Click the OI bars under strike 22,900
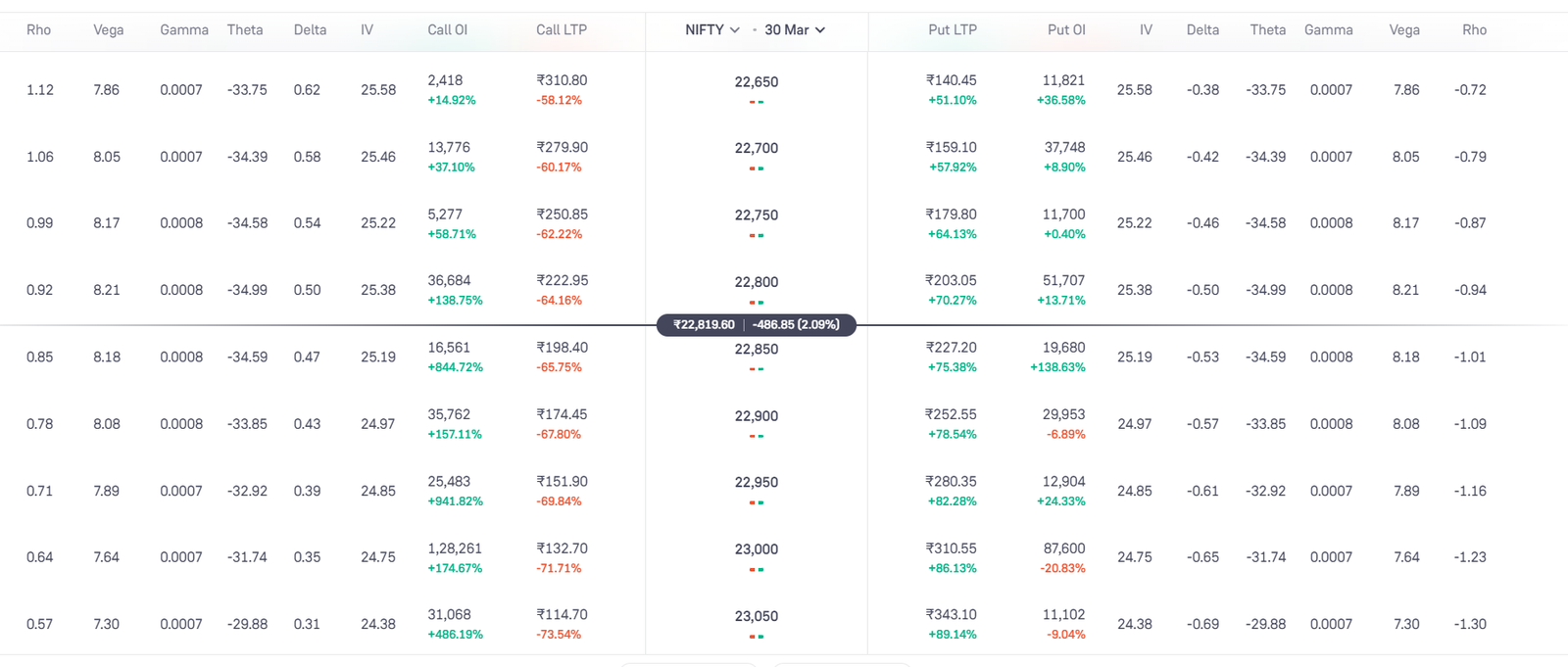The width and height of the screenshot is (1568, 667). [757, 435]
